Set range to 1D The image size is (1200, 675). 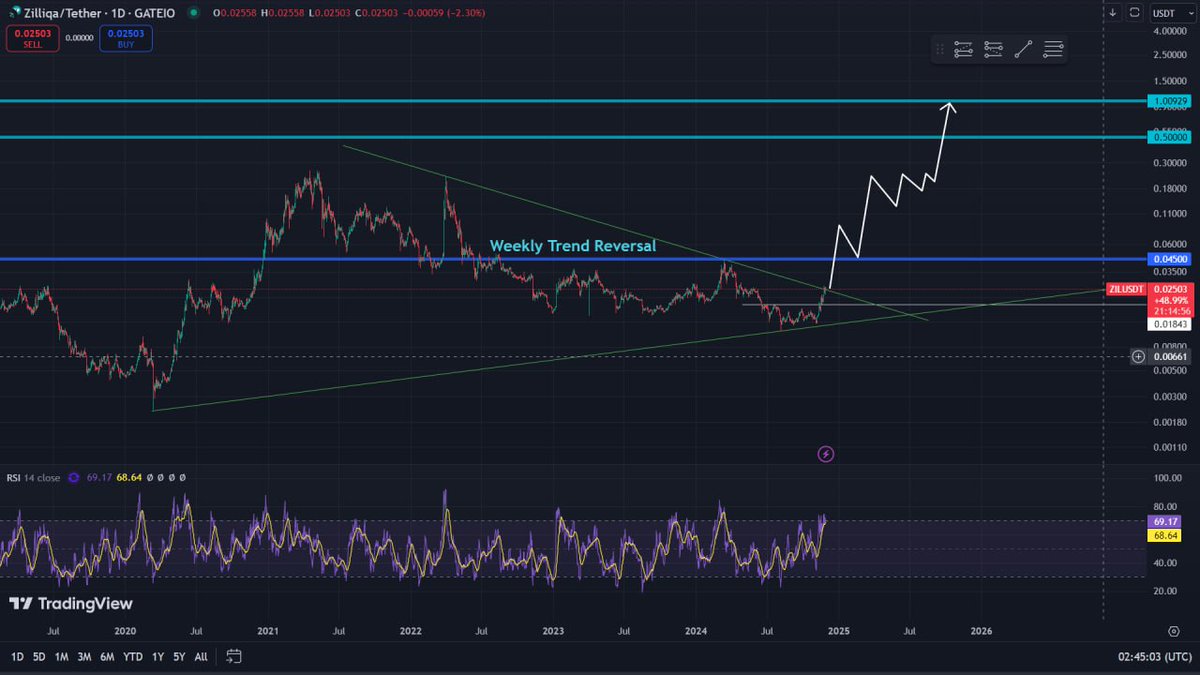[x=18, y=657]
